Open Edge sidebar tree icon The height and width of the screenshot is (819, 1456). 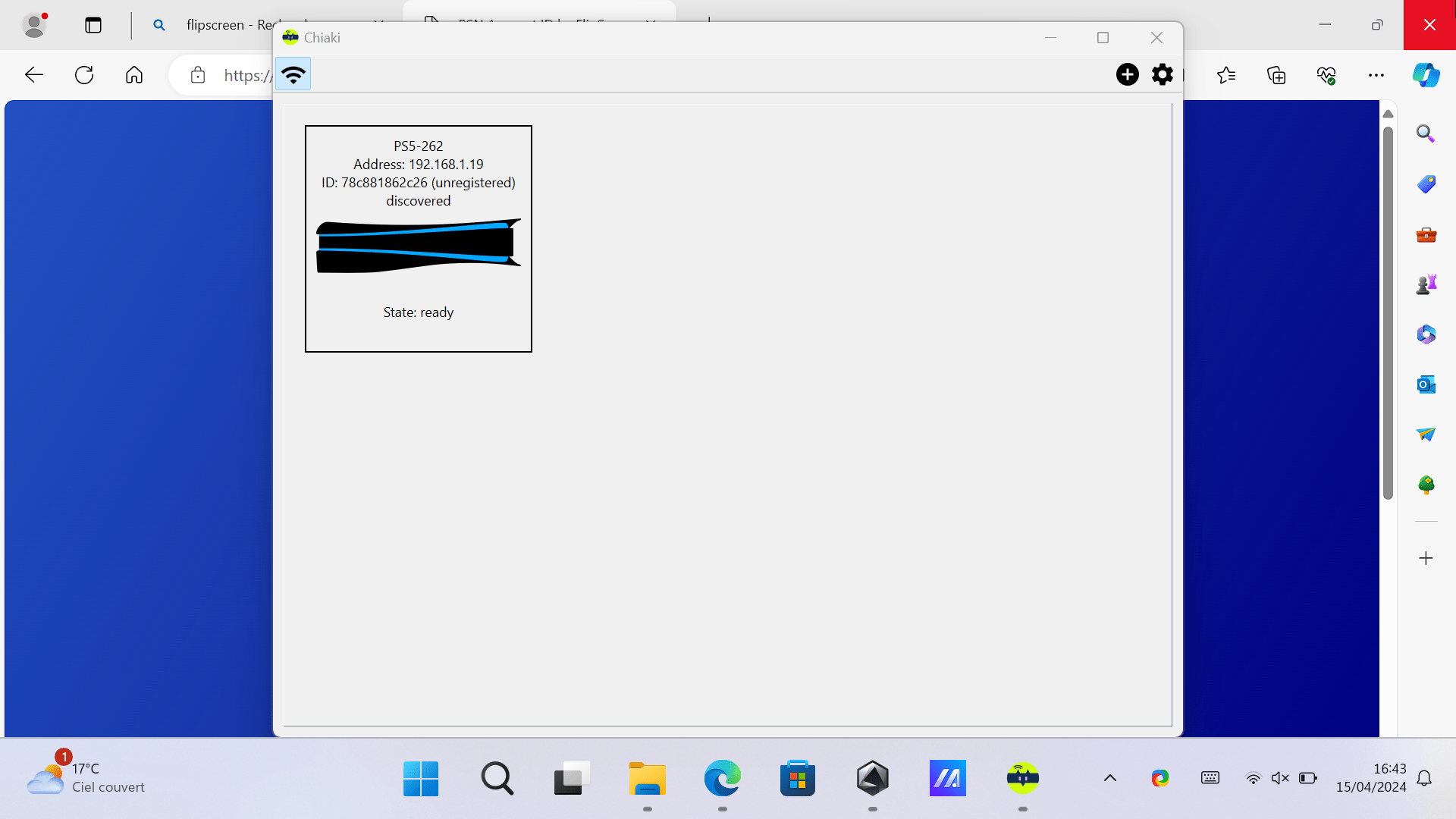point(1426,485)
